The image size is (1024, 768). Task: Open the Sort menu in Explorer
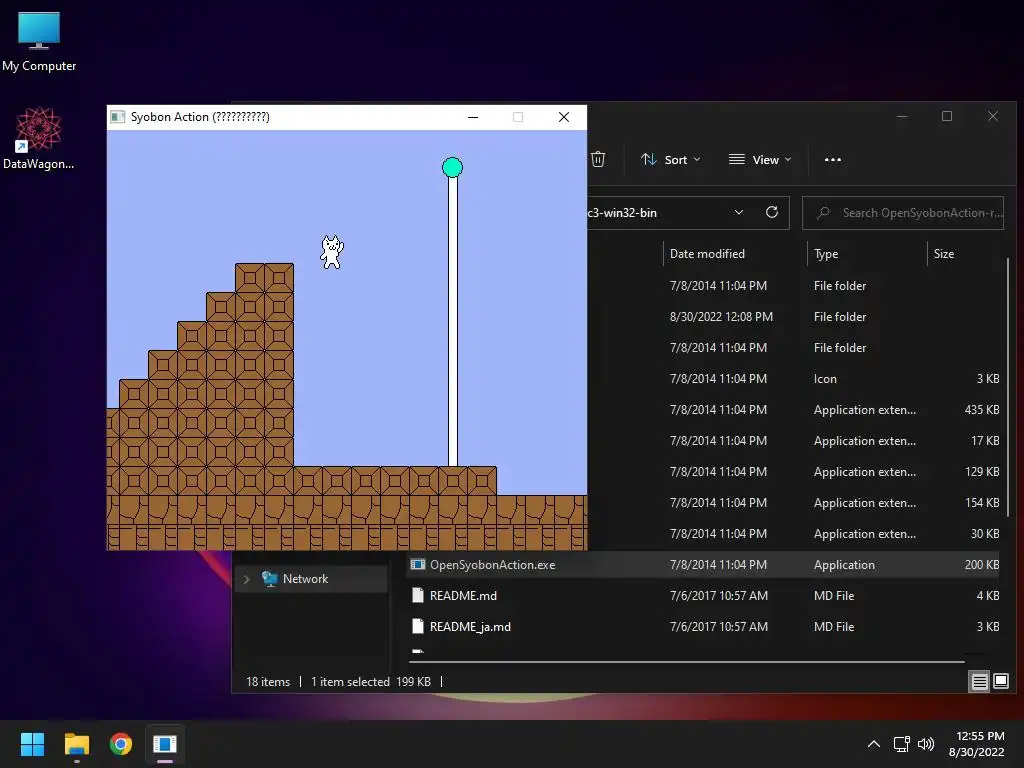click(671, 159)
